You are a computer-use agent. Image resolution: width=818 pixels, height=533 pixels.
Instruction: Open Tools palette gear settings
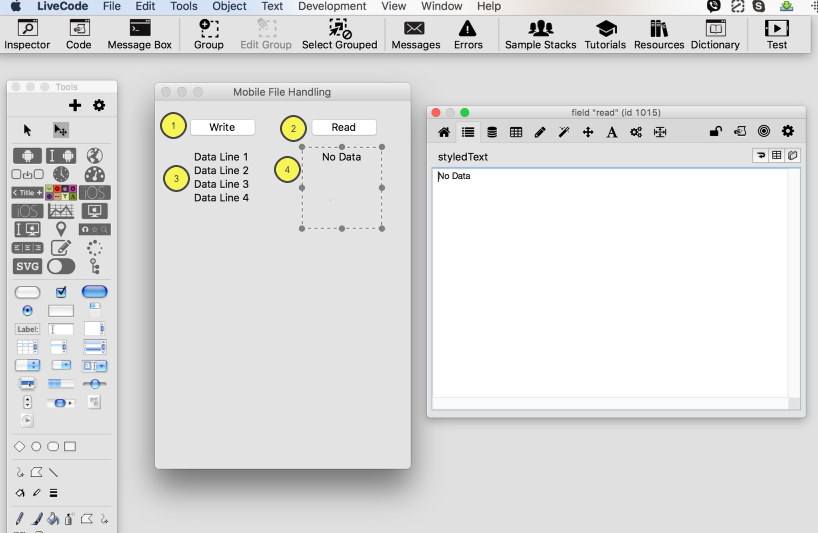99,105
